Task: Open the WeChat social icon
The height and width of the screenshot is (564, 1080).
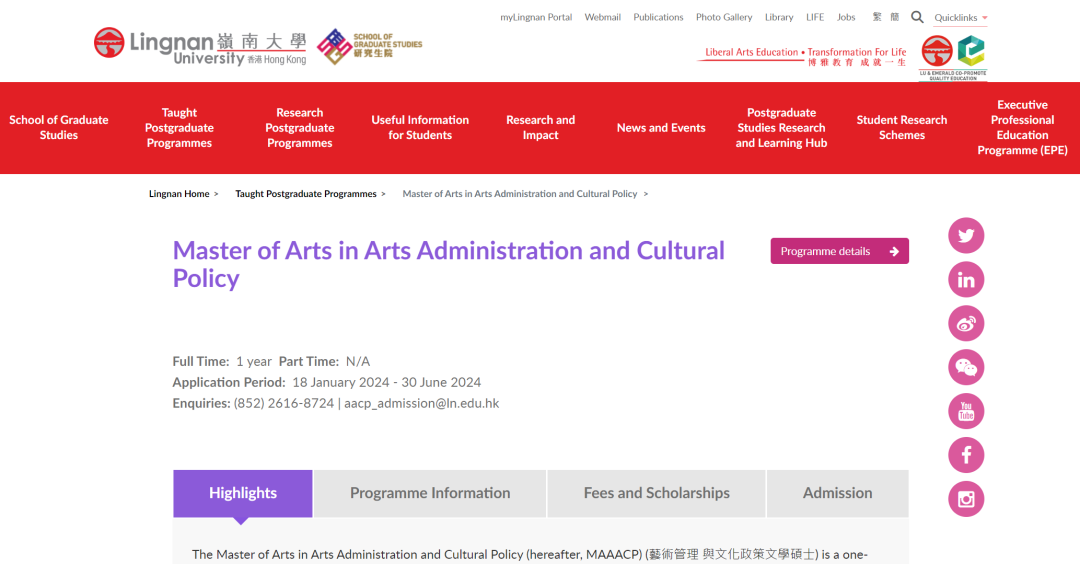Action: click(x=966, y=368)
